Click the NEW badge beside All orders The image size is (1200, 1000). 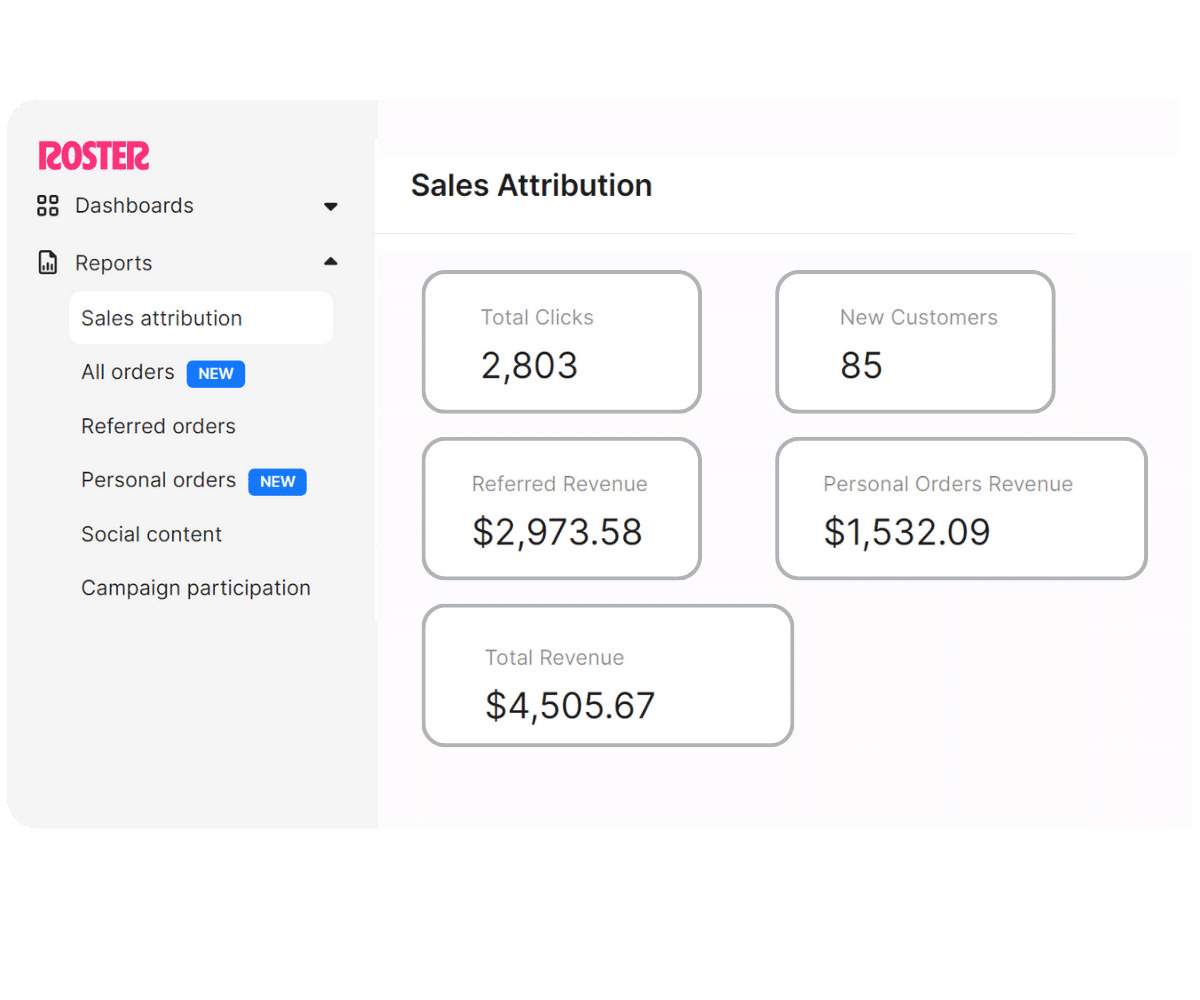[x=216, y=374]
